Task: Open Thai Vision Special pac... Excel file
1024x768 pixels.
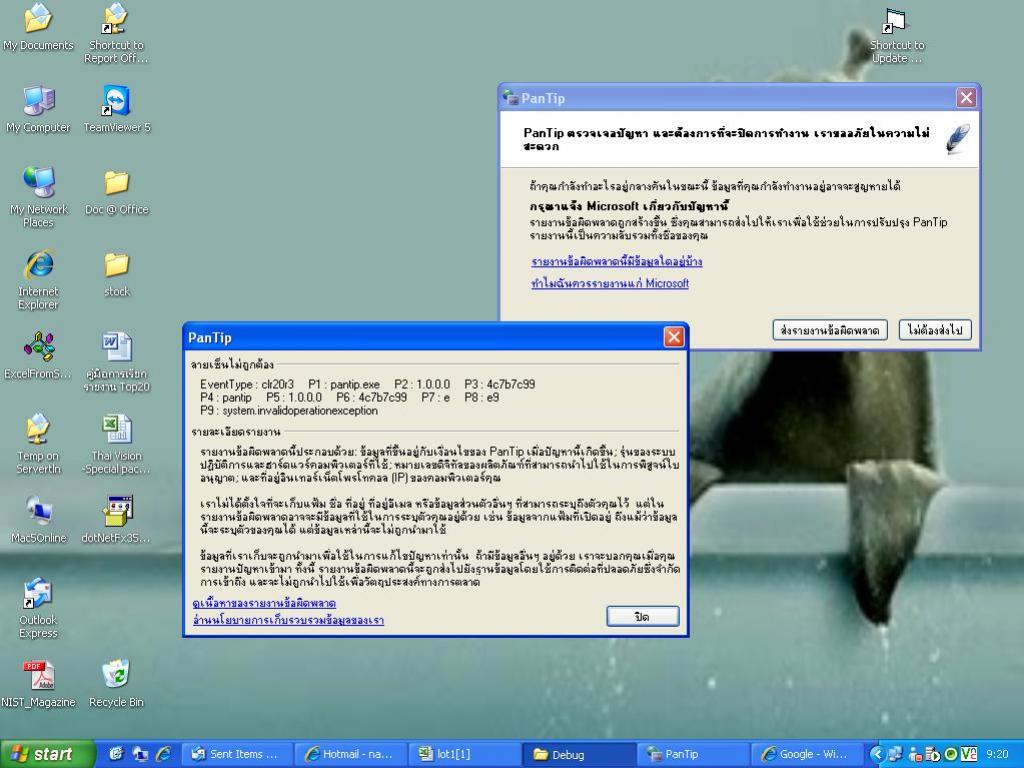Action: pyautogui.click(x=116, y=444)
